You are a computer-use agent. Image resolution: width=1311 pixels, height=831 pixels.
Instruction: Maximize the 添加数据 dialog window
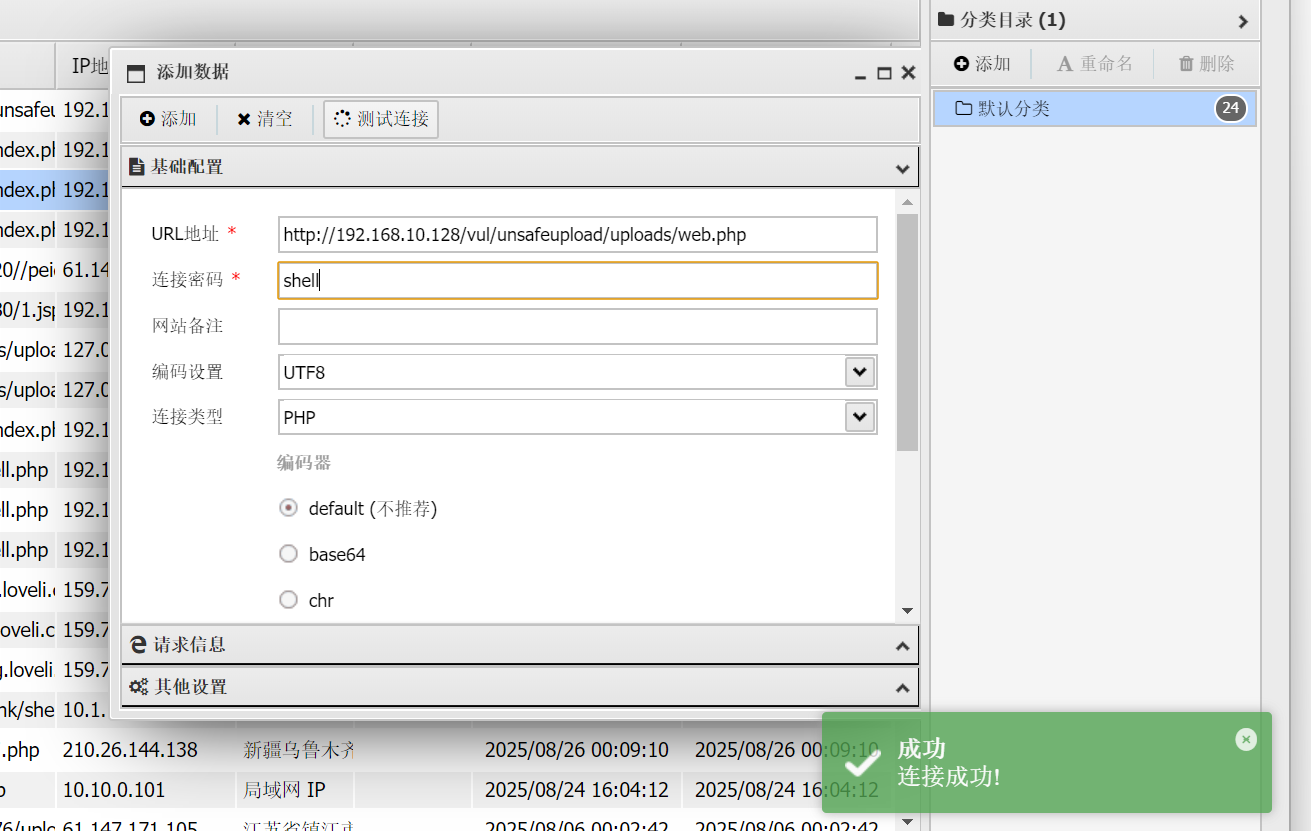(x=884, y=73)
